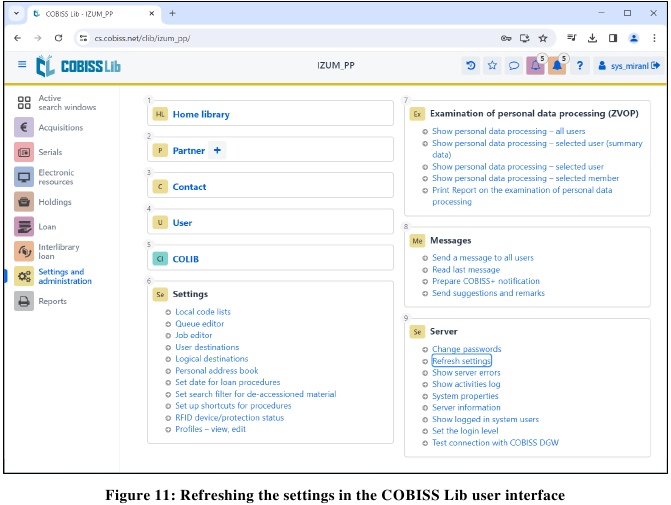Click the COBISS Lib logo
671x505 pixels.
(x=78, y=66)
